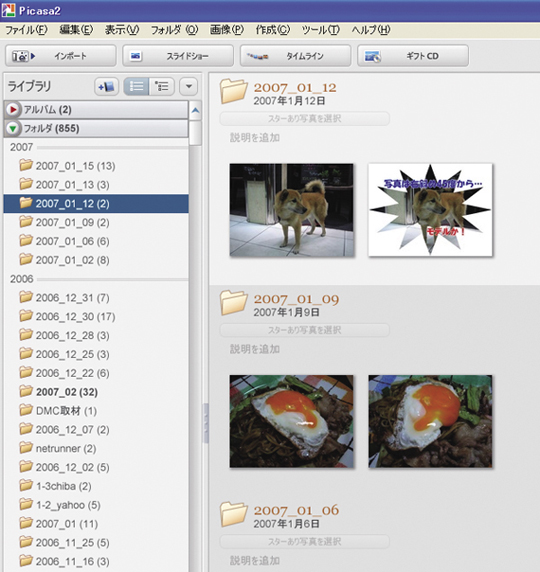The width and height of the screenshot is (540, 572).
Task: Click the ギフトCD button
Action: 413,56
